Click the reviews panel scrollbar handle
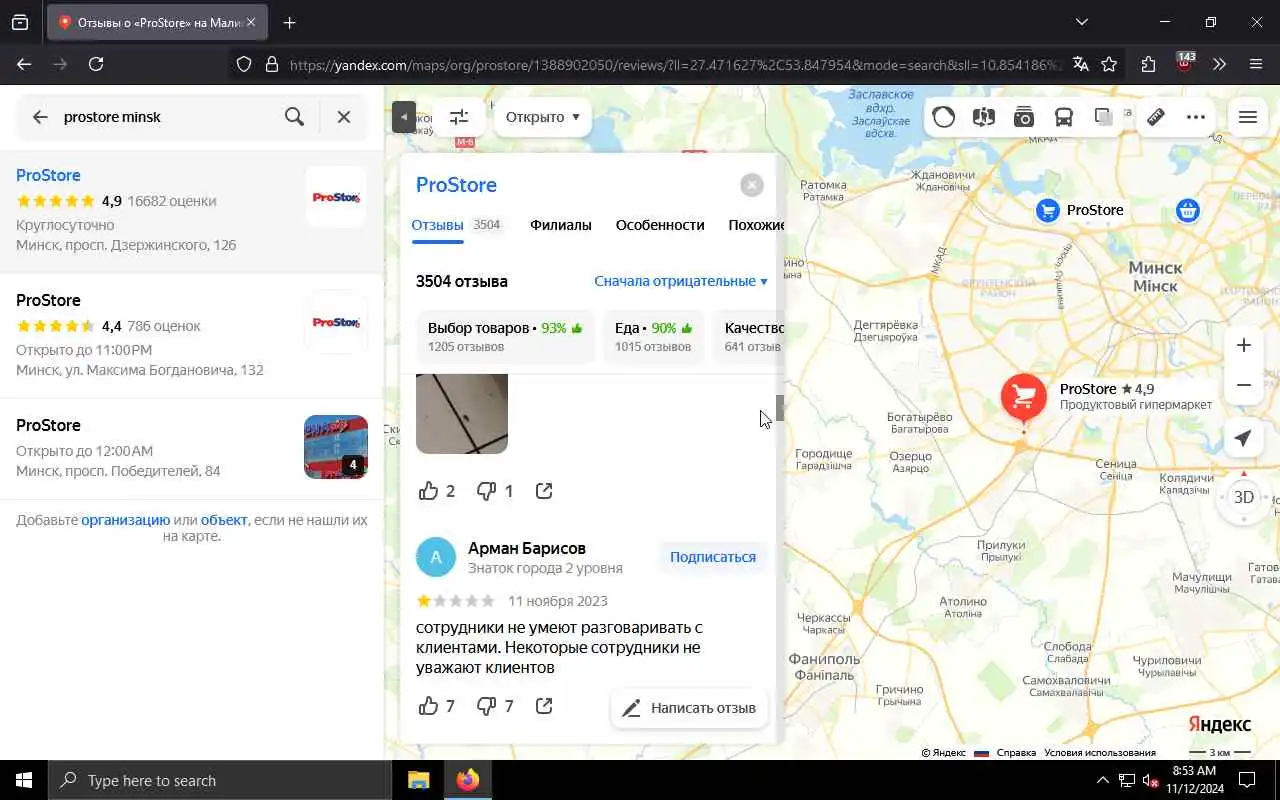 (780, 408)
